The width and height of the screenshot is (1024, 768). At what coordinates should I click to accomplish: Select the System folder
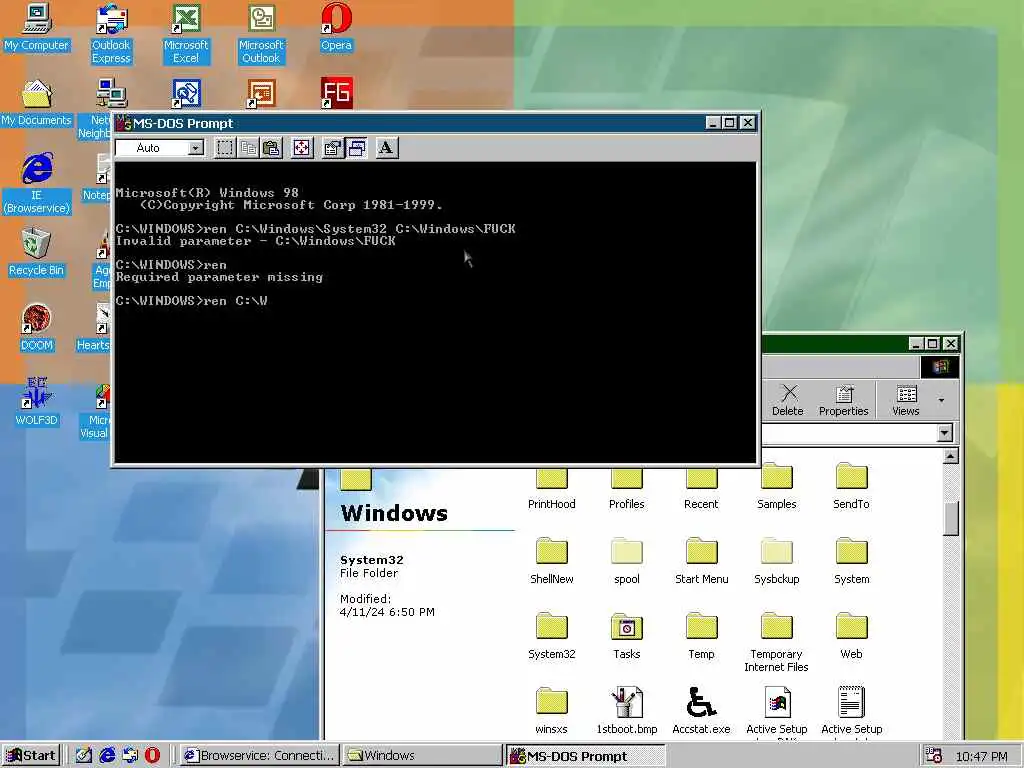pyautogui.click(x=852, y=562)
